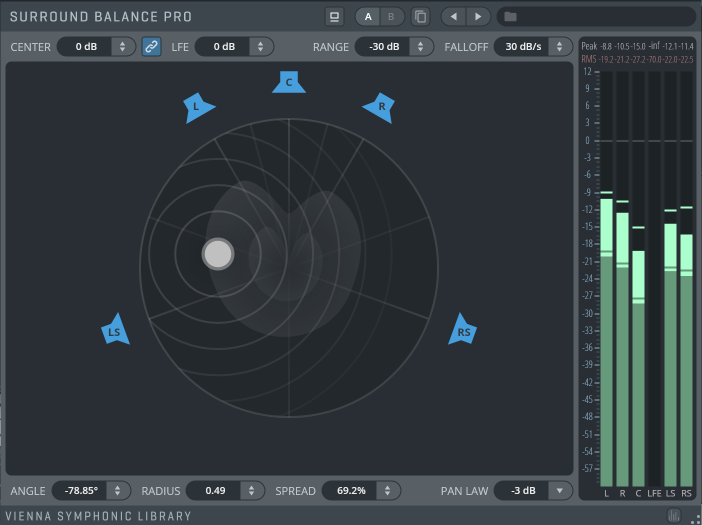This screenshot has height=525, width=702.
Task: Click the ANGLE -78.85° value field
Action: [81, 491]
